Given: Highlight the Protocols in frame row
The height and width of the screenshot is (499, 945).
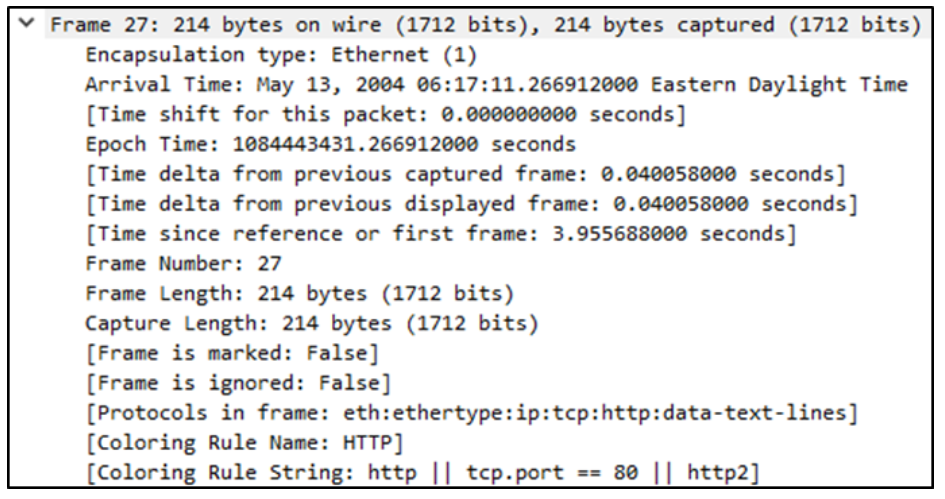Looking at the screenshot, I should [x=471, y=413].
